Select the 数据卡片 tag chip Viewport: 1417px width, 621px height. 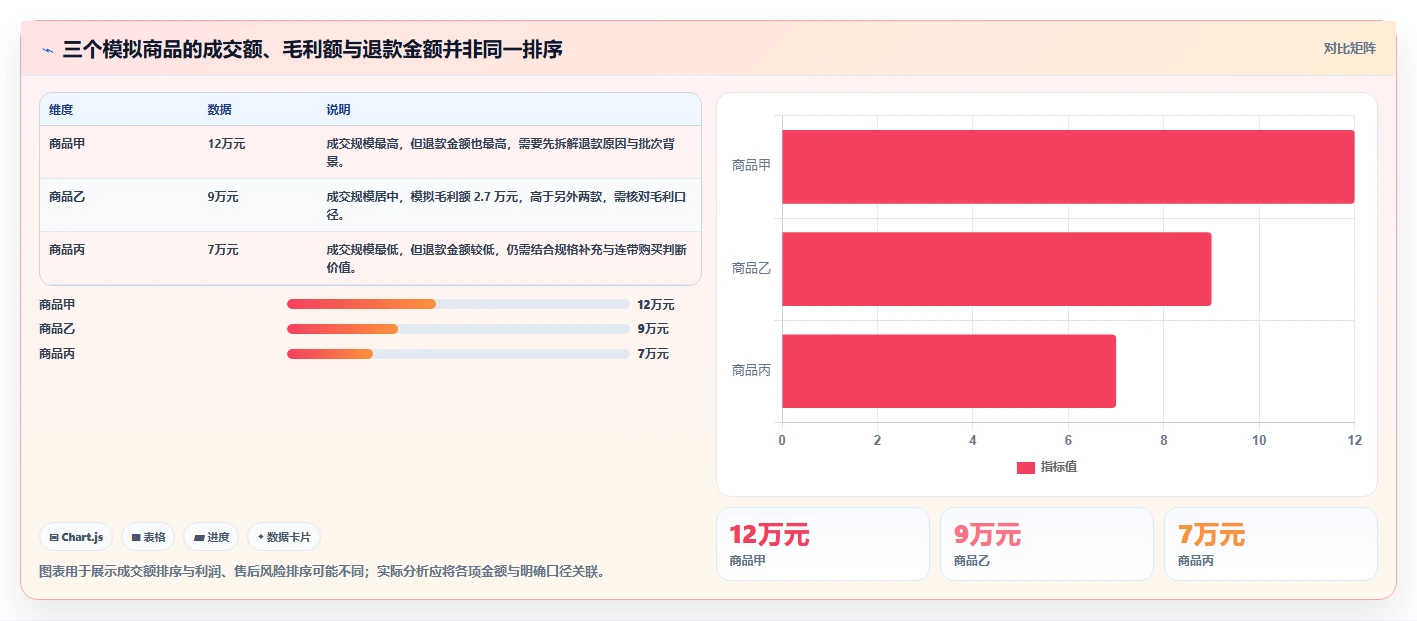[284, 537]
